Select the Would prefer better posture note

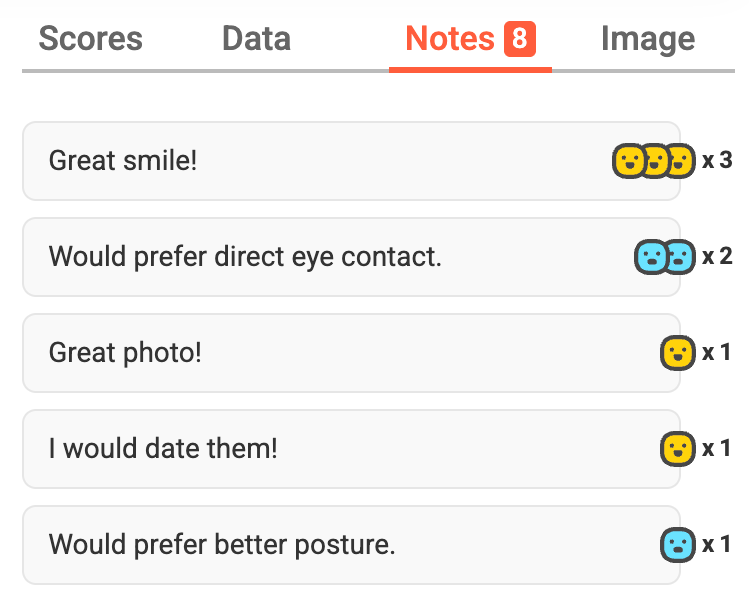[352, 545]
